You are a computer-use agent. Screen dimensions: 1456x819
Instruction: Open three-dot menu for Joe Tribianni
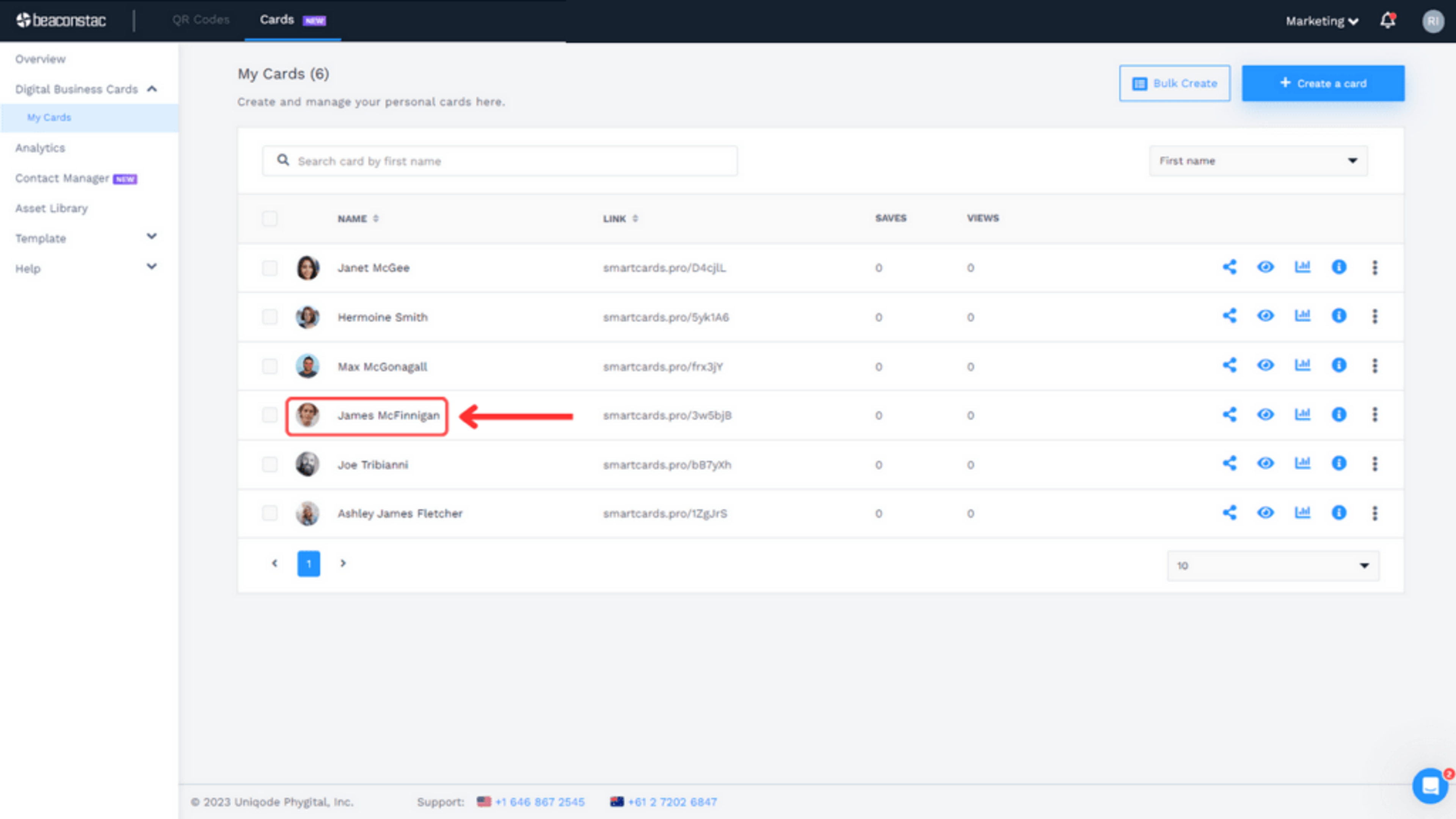[1374, 464]
